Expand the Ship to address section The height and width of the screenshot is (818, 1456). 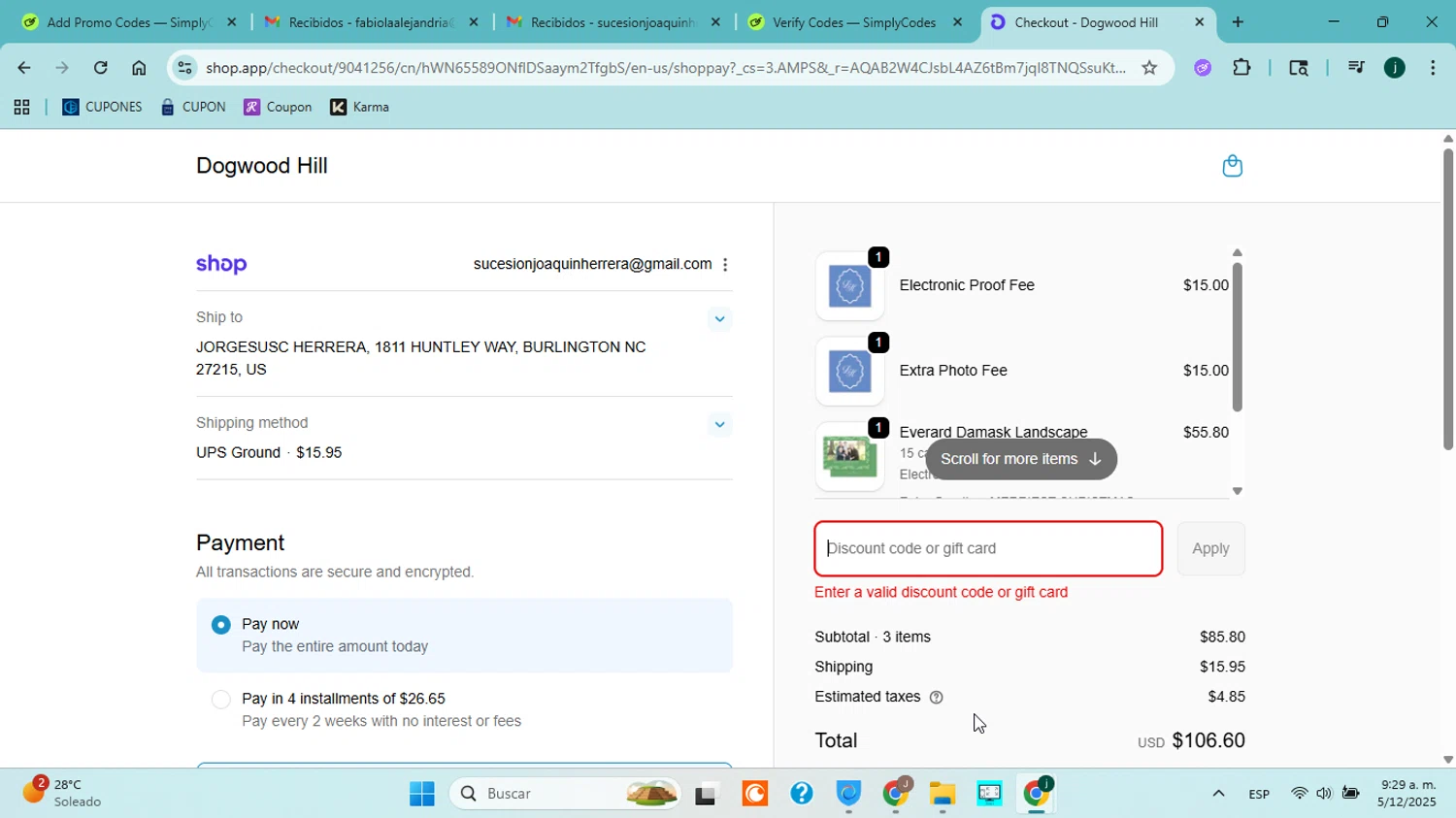pos(719,318)
